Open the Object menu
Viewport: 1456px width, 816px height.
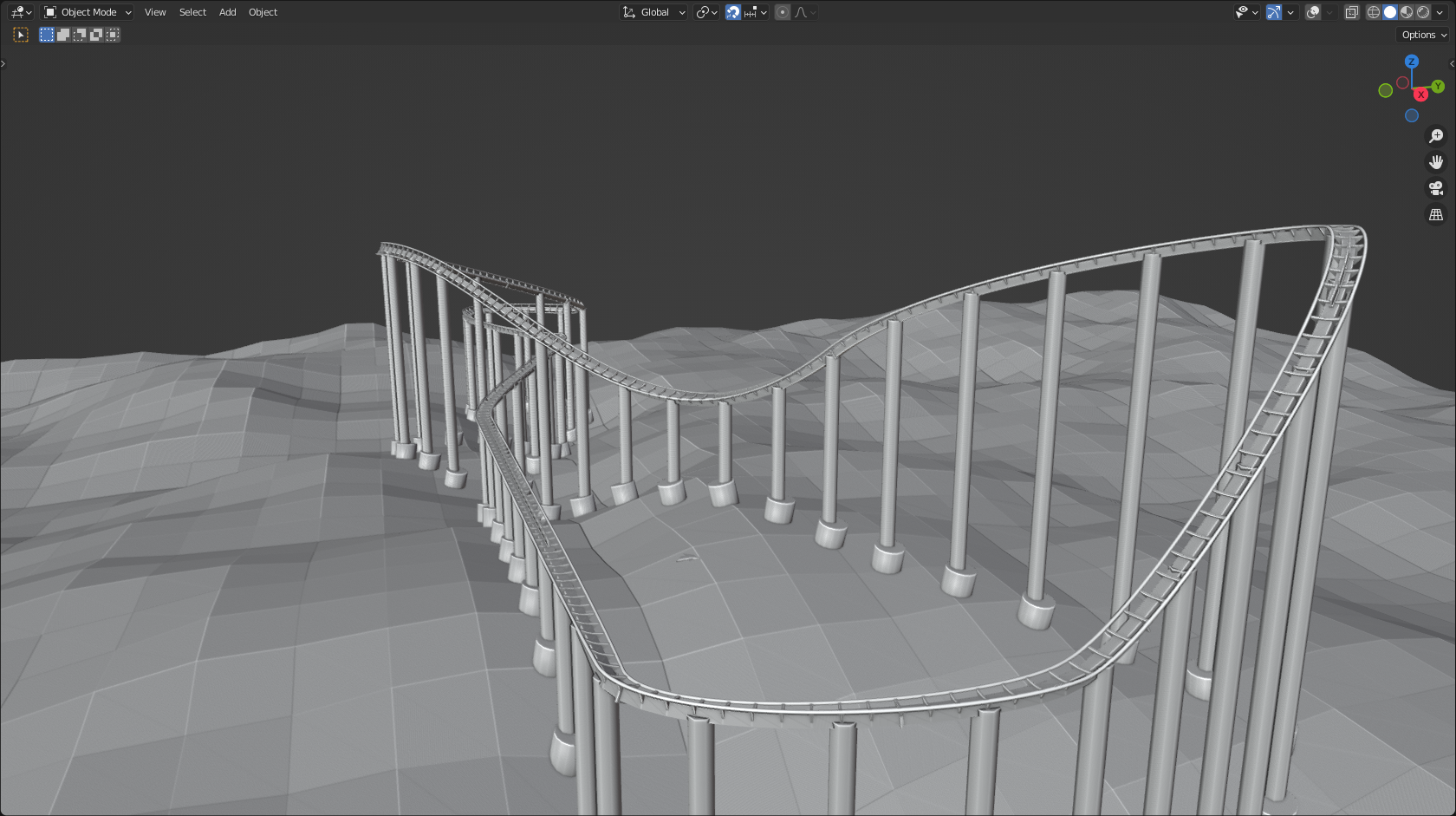point(263,12)
